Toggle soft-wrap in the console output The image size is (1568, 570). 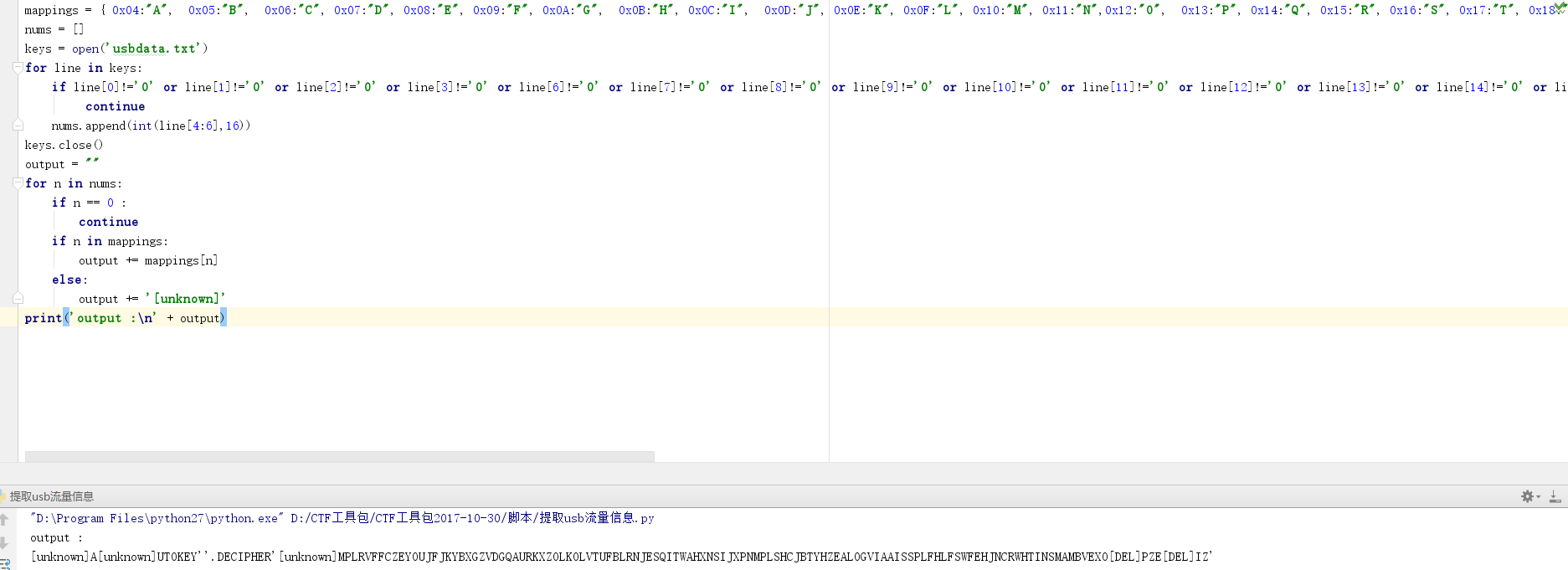tap(5, 563)
